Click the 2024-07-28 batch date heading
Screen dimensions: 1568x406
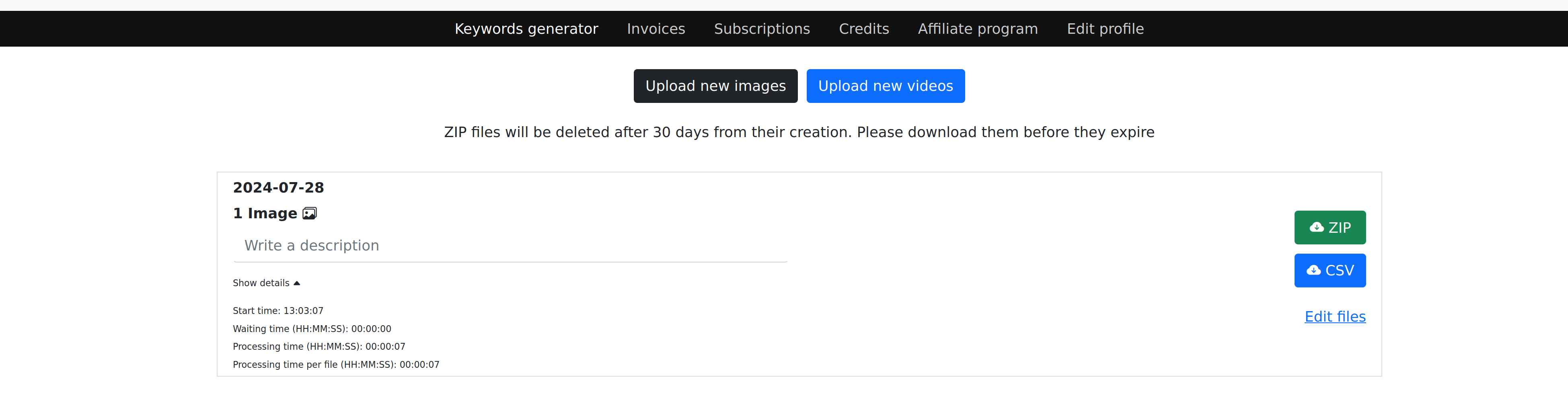278,187
